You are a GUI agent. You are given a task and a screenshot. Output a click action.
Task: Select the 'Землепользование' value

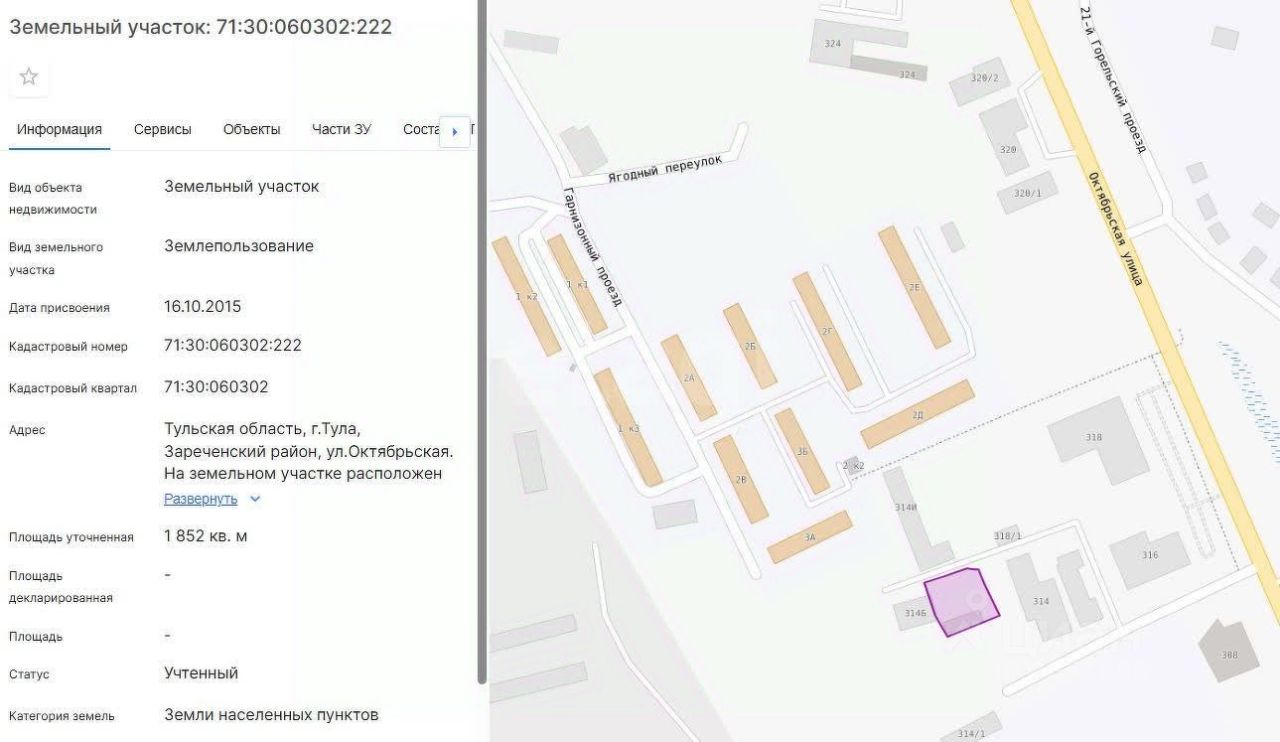(239, 246)
